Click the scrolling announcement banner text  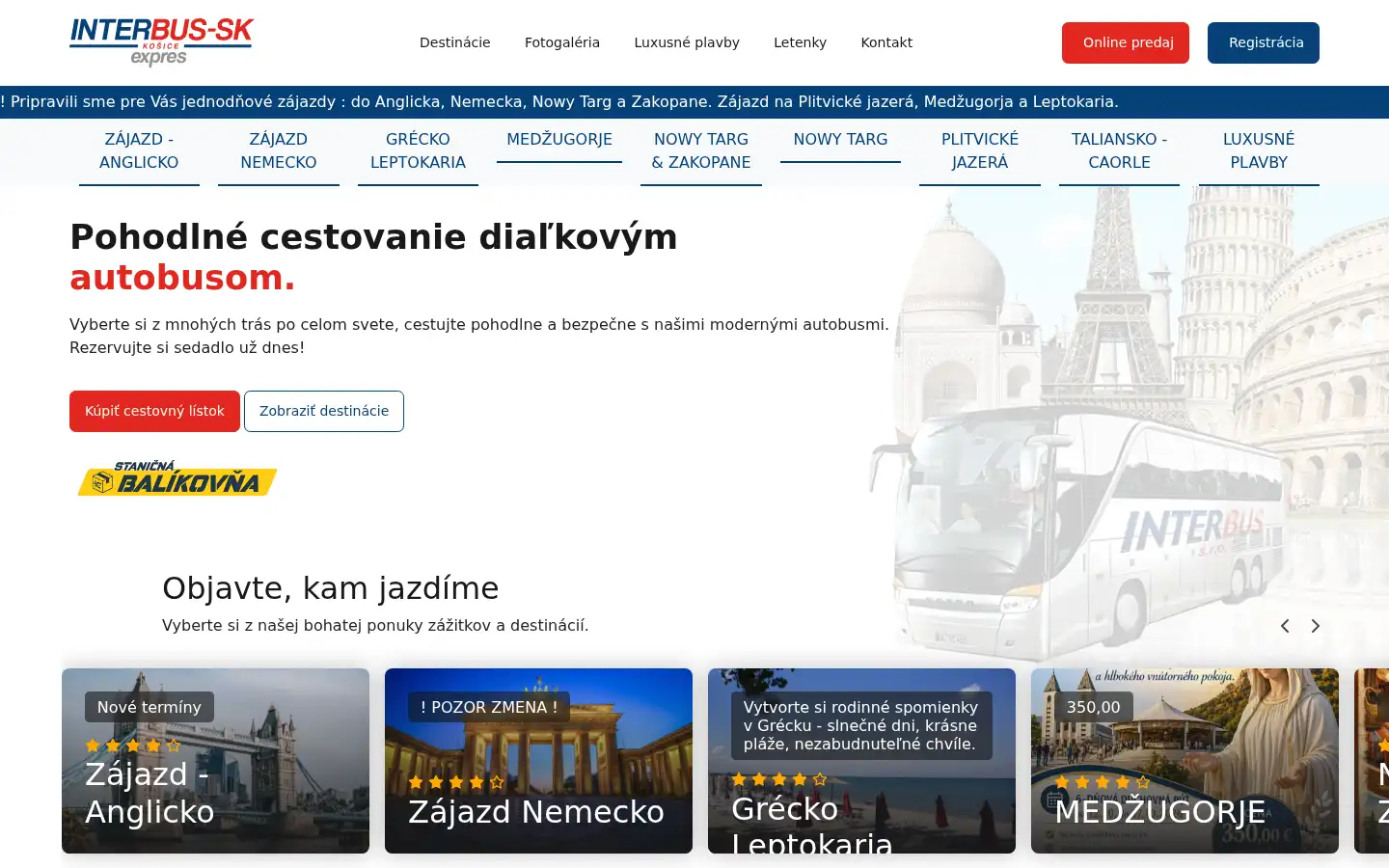point(559,102)
